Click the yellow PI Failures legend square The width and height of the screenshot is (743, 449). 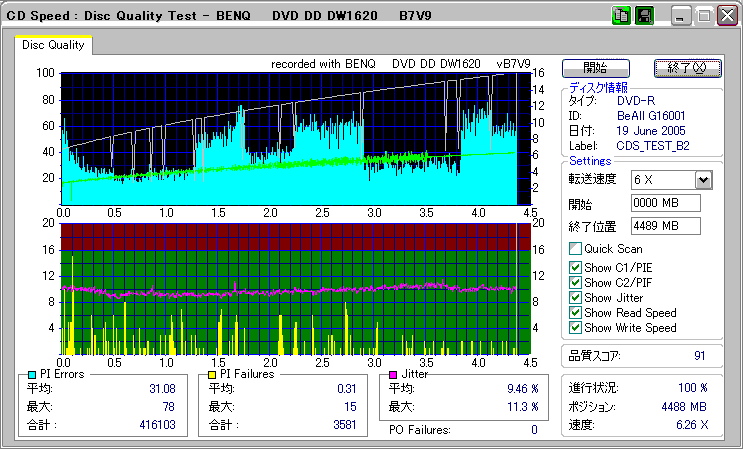pos(212,374)
